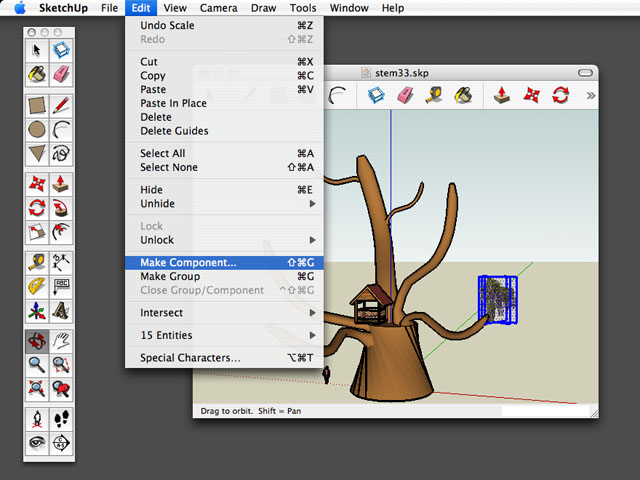Viewport: 640px width, 480px height.
Task: Choose Paste In Place
Action: pyautogui.click(x=224, y=103)
